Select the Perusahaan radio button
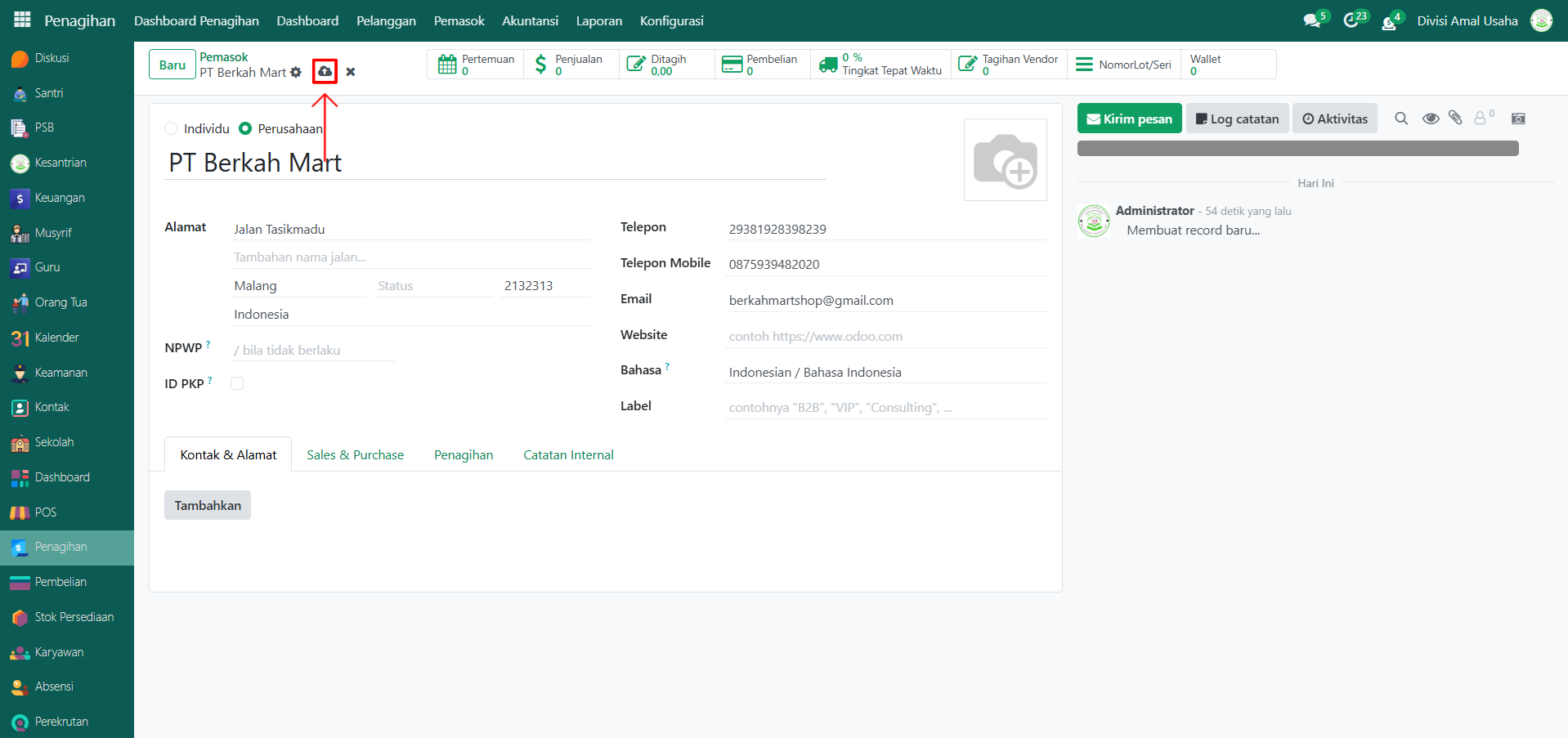Screen dimensions: 1568x738 245,128
